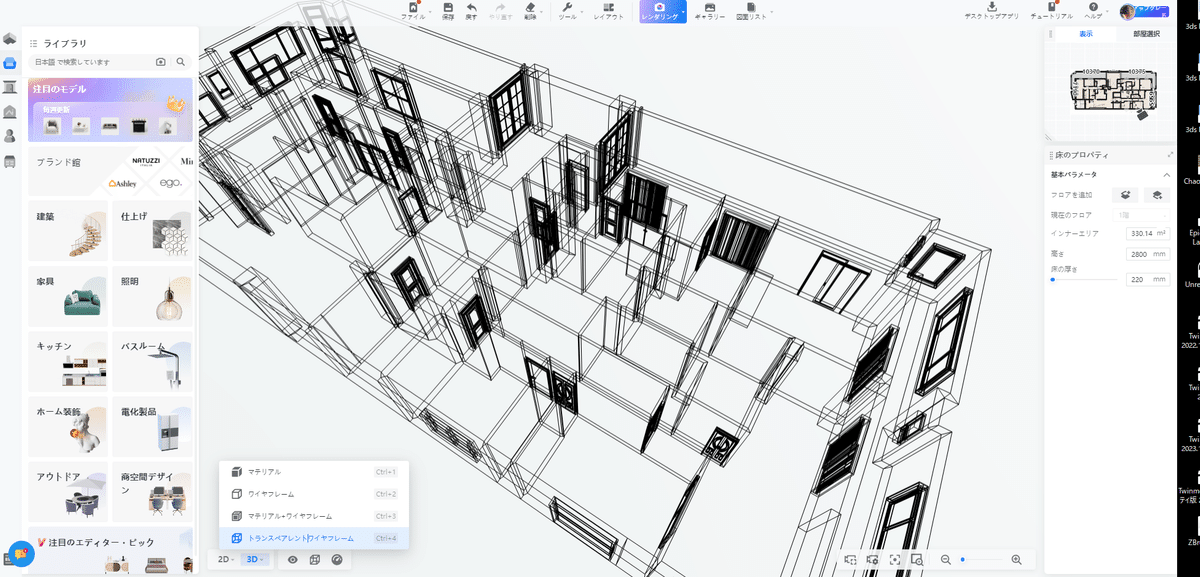Open the 電化製品 category card
Image resolution: width=1200 pixels, height=577 pixels.
coord(152,426)
